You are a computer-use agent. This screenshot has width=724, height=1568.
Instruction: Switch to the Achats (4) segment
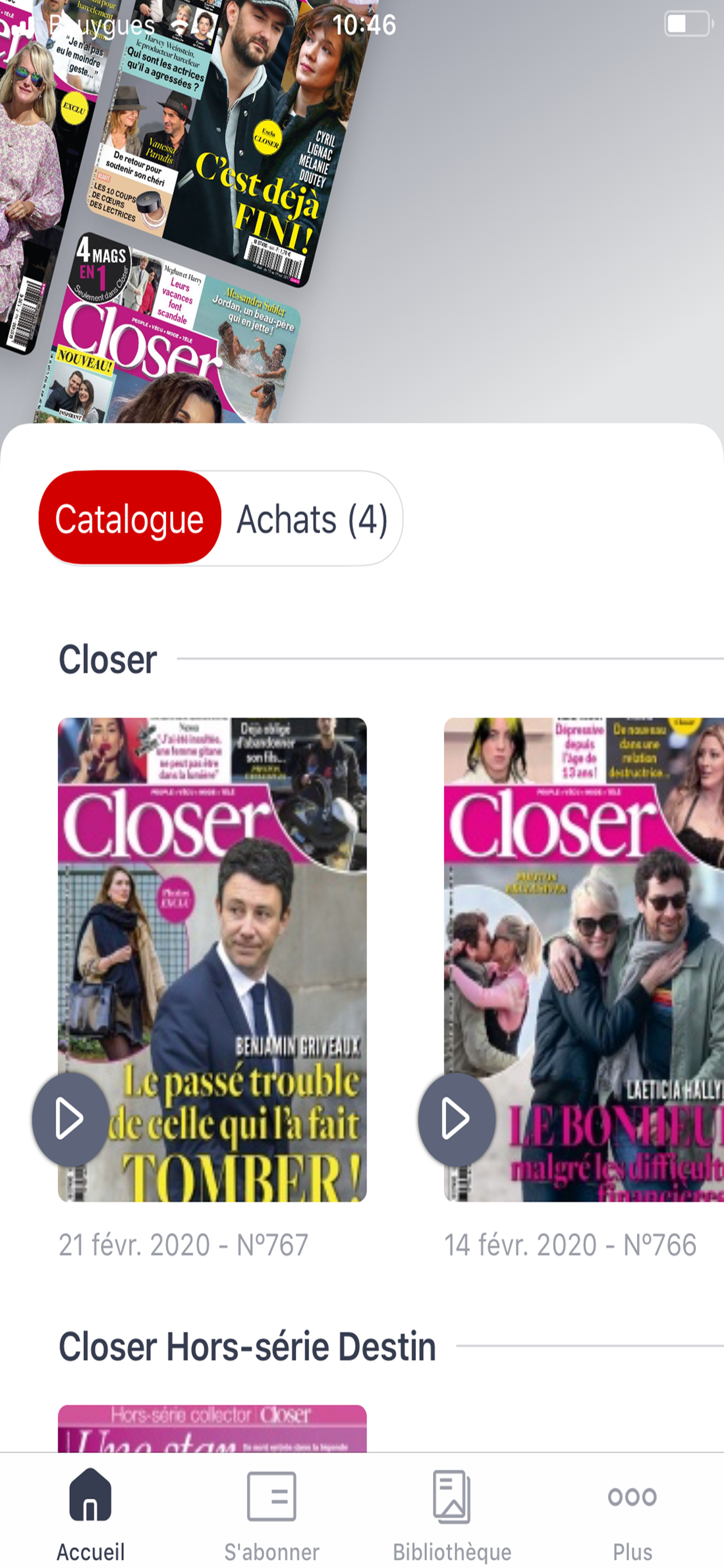pos(312,519)
